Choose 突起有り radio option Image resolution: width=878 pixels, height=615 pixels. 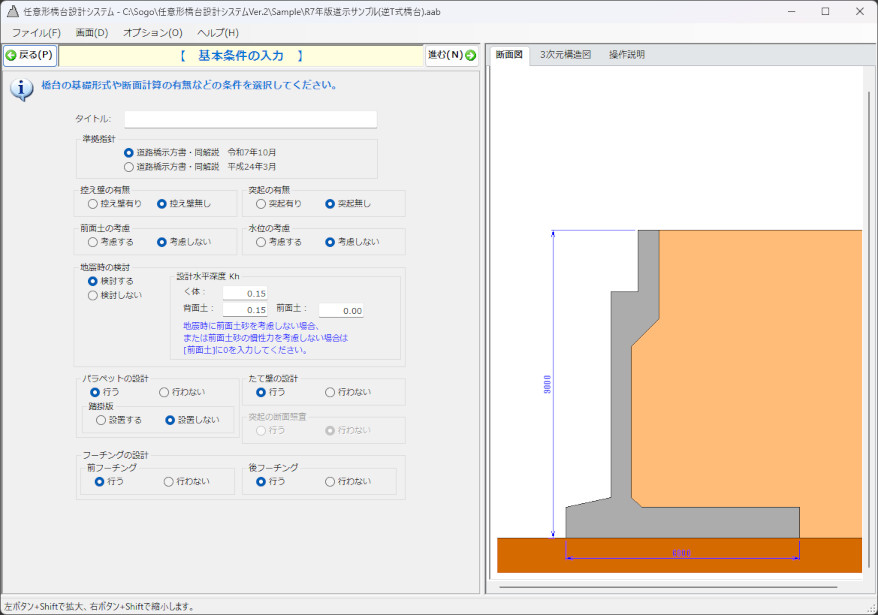click(261, 203)
